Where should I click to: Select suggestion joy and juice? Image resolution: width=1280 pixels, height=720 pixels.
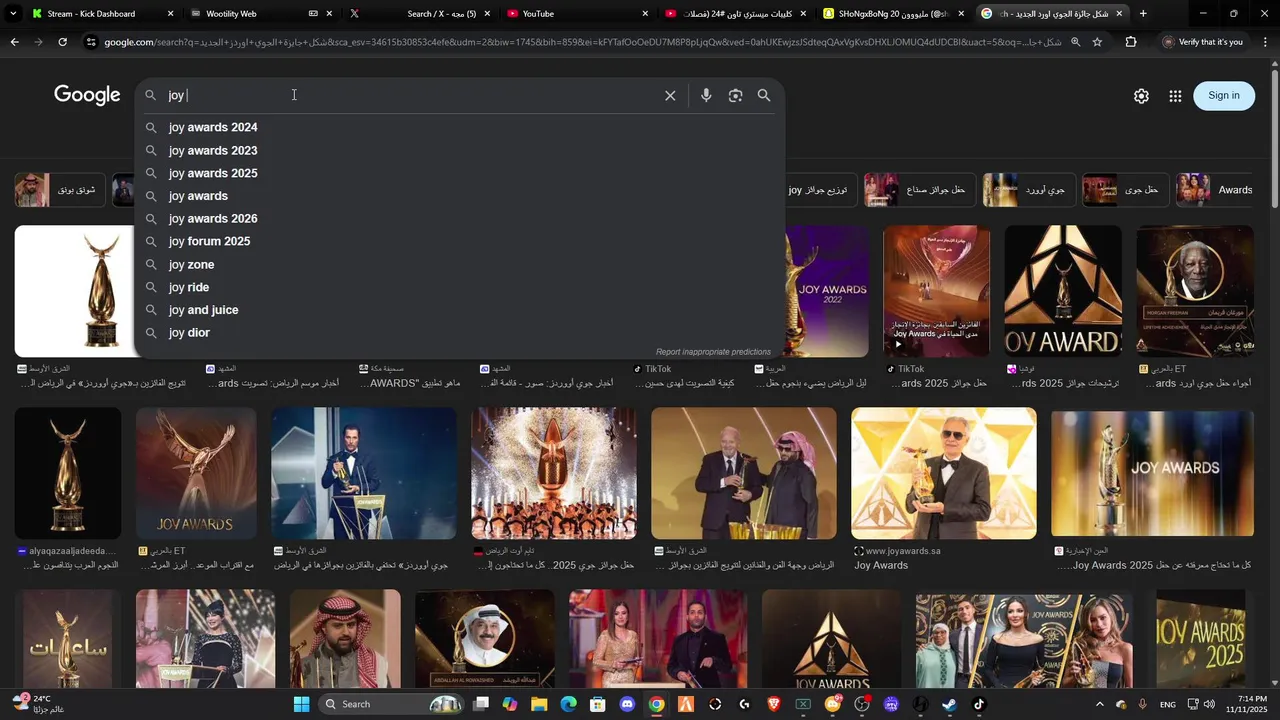coord(459,310)
